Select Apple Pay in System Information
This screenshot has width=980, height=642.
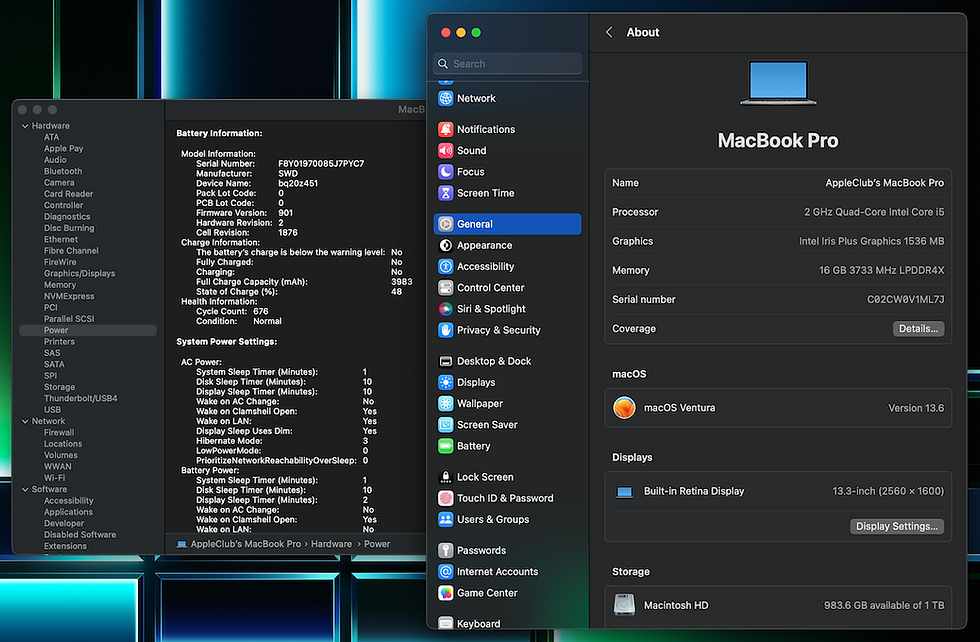coord(63,149)
